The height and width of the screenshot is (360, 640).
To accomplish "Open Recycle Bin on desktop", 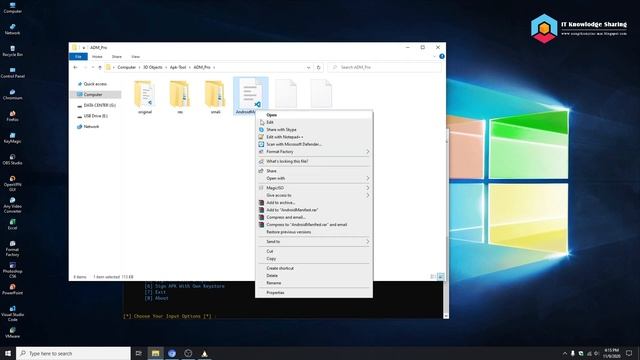I will [13, 51].
